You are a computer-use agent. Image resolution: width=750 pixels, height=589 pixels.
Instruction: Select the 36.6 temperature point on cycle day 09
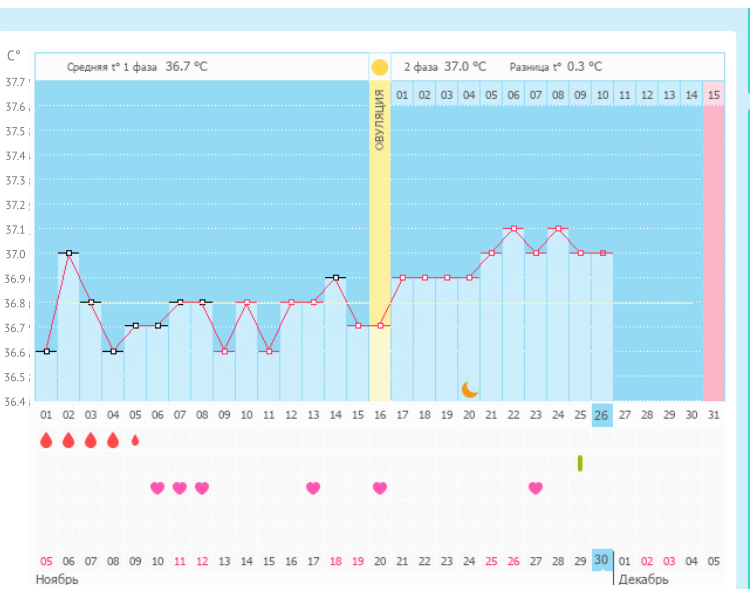pos(224,351)
